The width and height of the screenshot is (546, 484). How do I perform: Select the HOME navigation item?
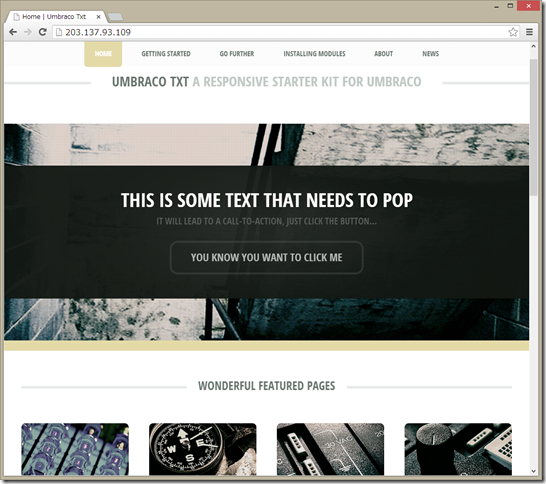[103, 54]
